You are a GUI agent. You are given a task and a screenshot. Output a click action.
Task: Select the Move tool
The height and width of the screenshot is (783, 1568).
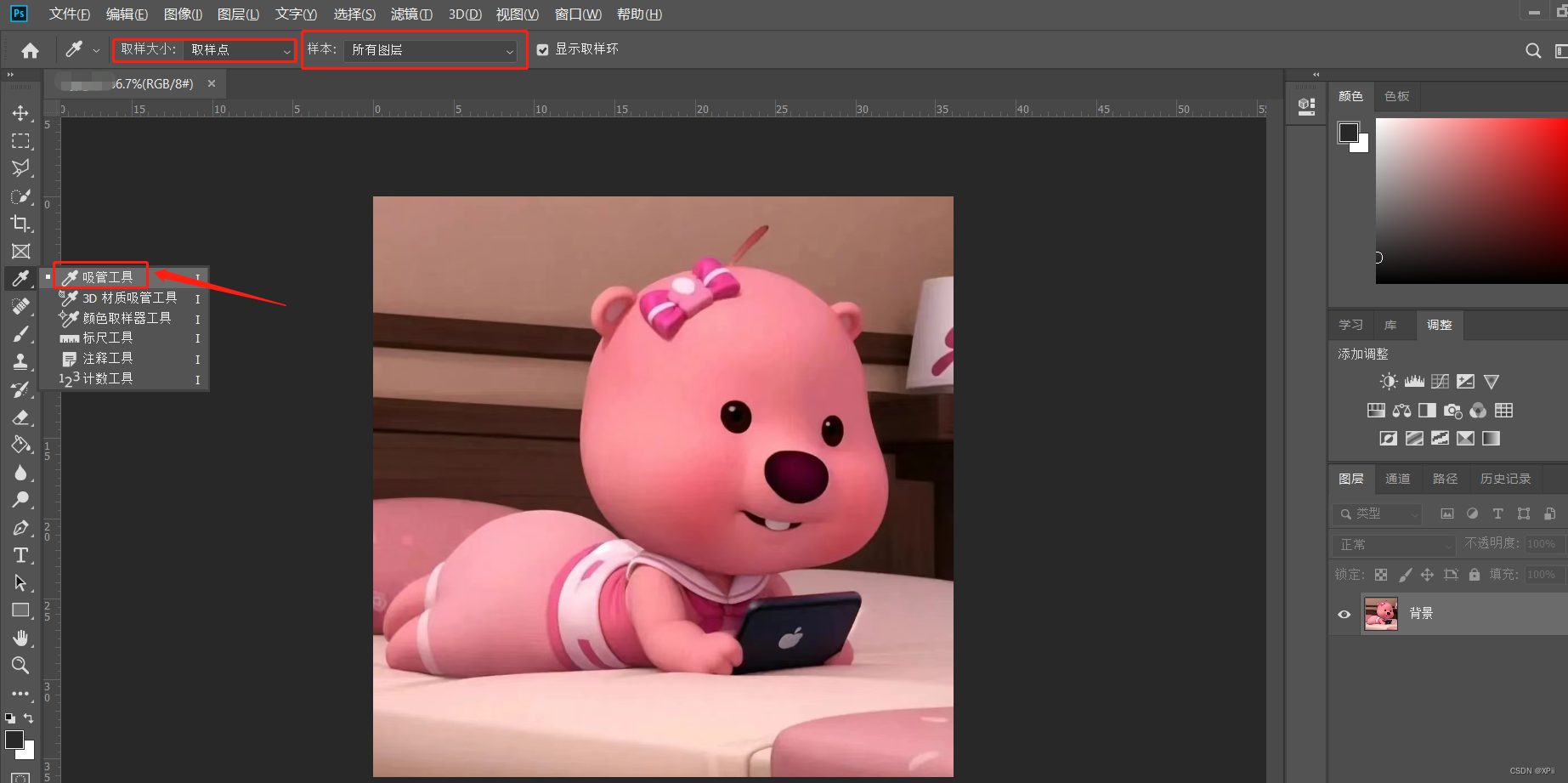20,113
